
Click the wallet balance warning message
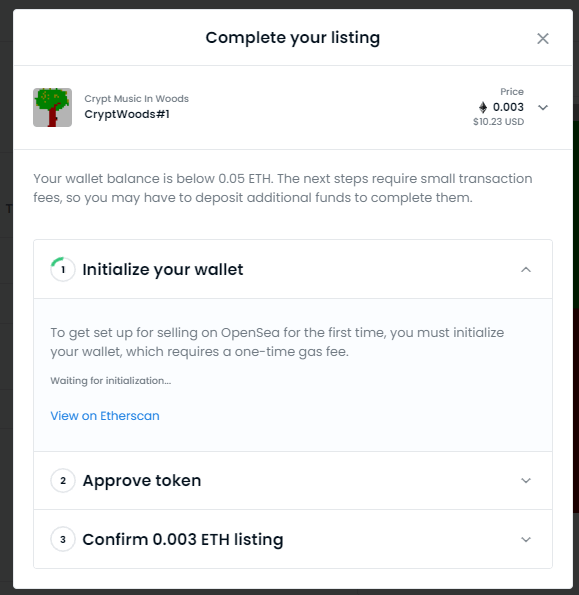tap(283, 188)
